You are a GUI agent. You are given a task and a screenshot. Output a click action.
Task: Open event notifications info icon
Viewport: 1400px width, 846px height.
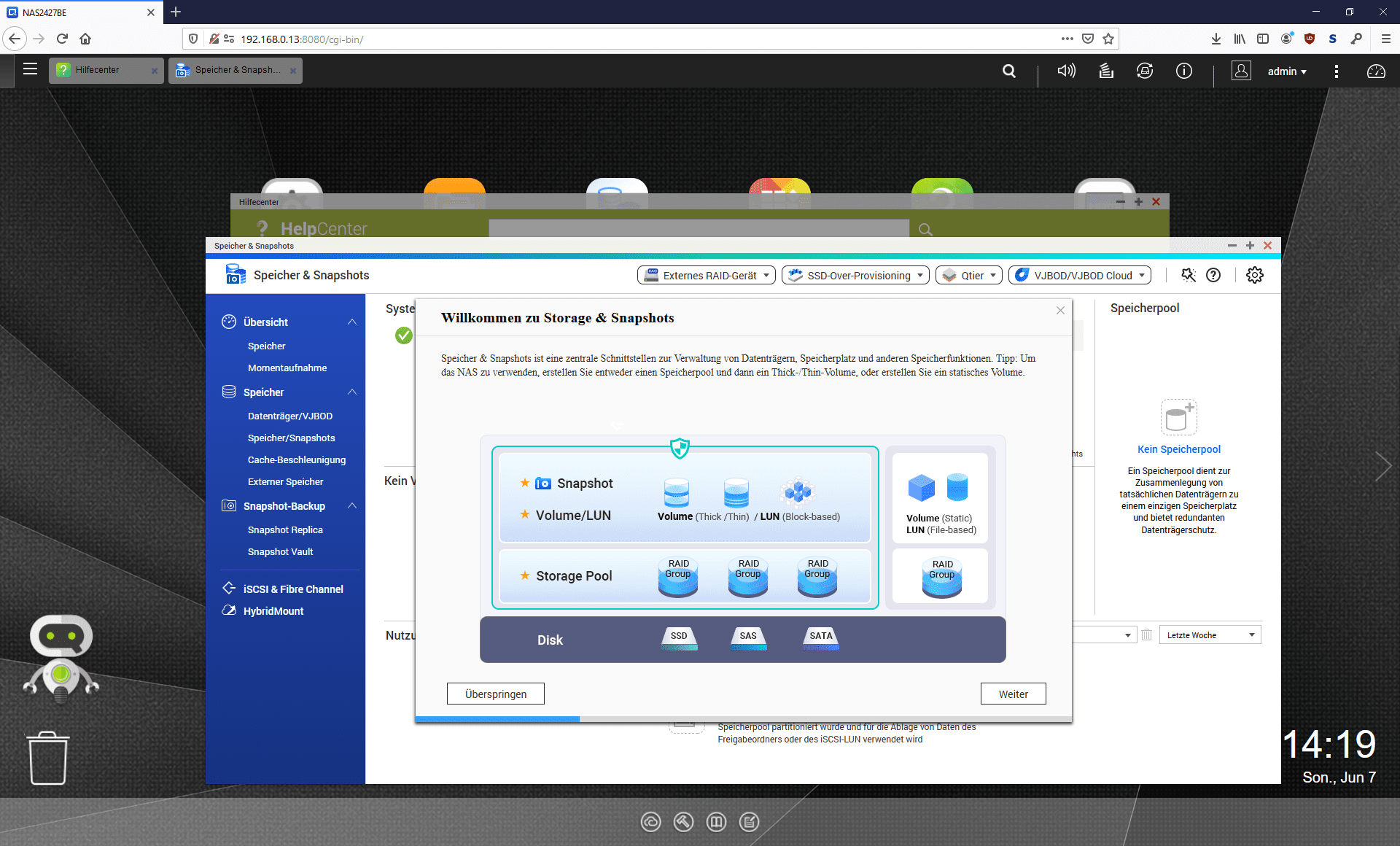(1184, 71)
